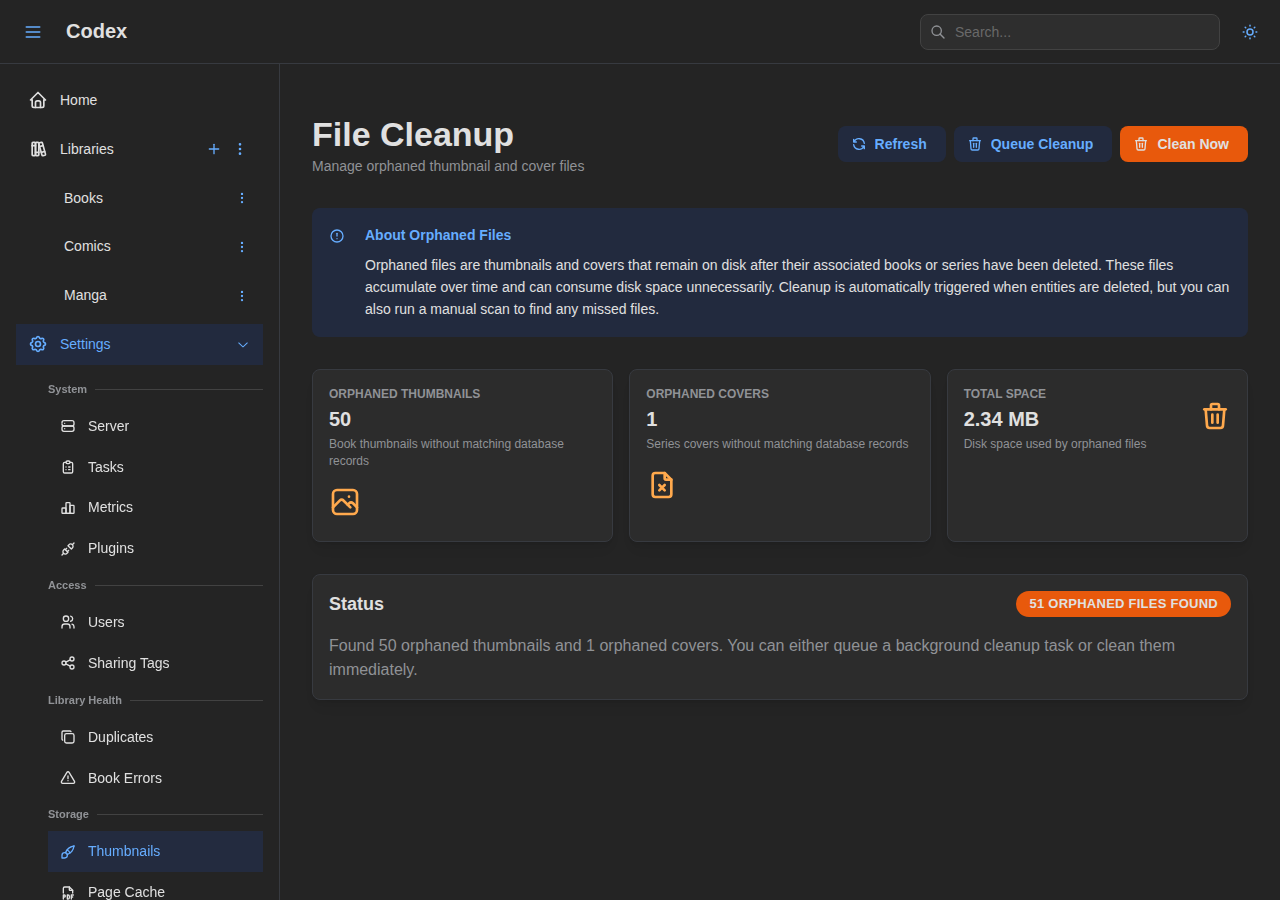Open the Thumbnails storage page
This screenshot has height=900, width=1280.
tap(124, 851)
